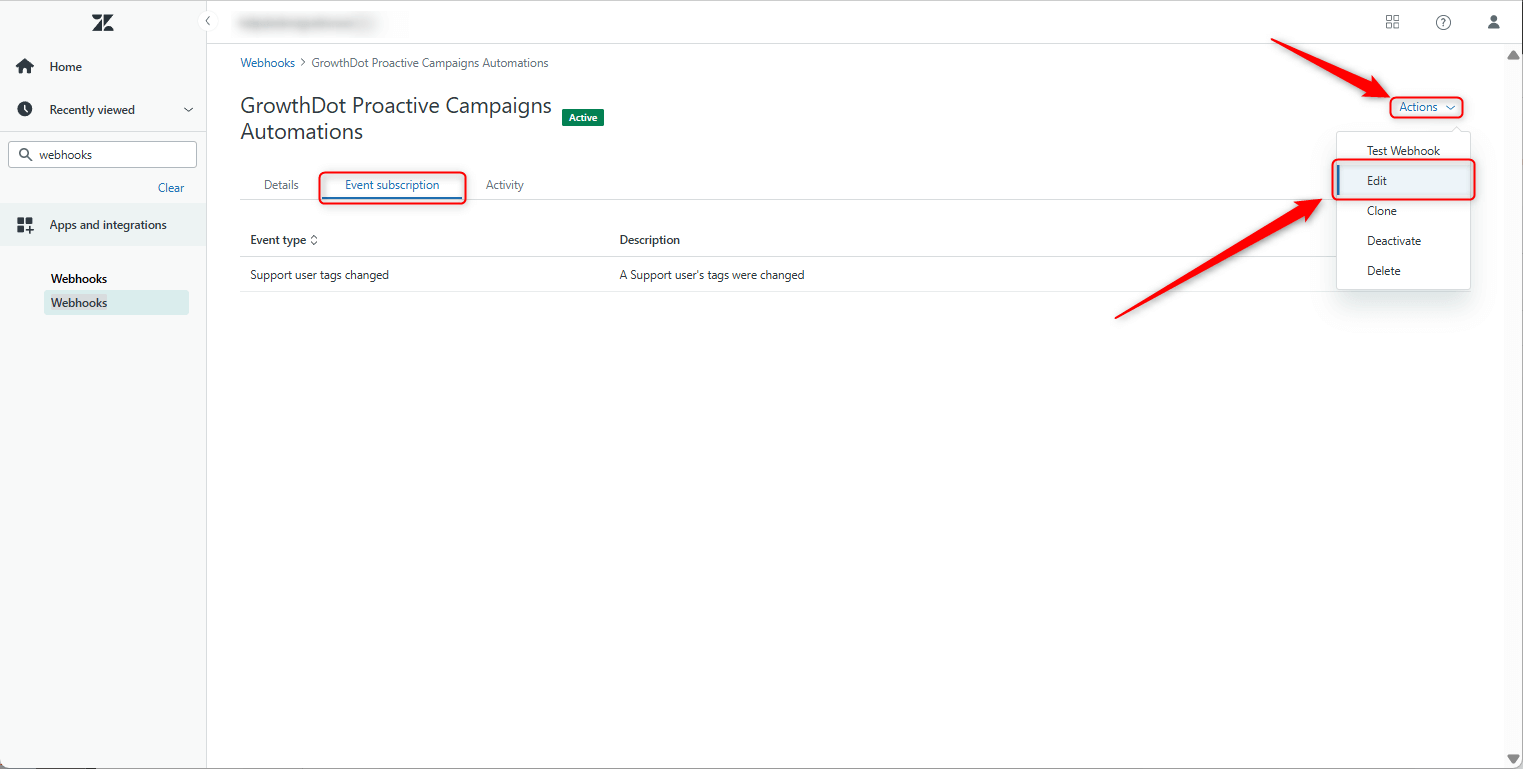Open the Zendesk product tray grid icon

(x=1392, y=21)
